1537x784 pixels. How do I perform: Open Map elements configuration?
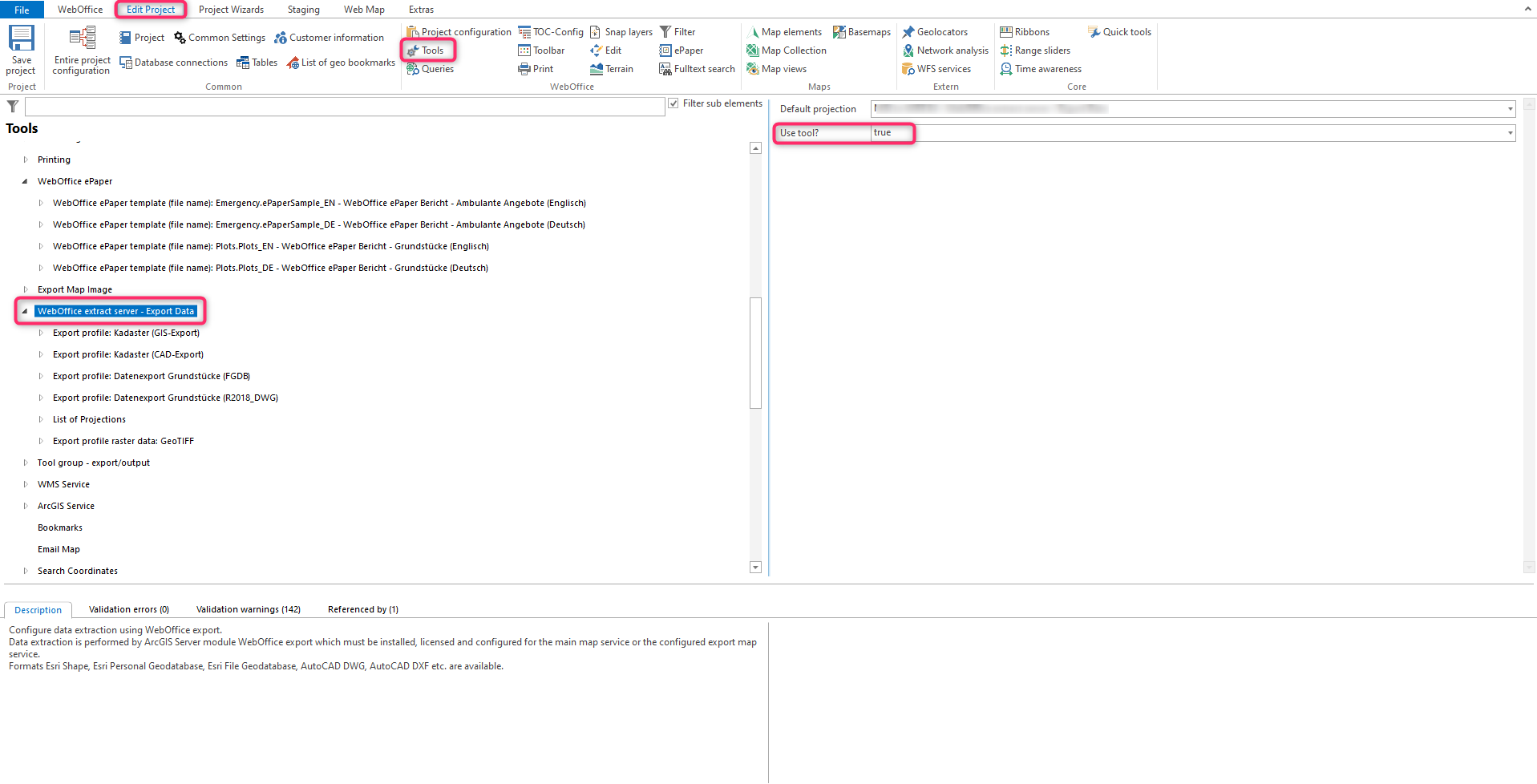[785, 32]
